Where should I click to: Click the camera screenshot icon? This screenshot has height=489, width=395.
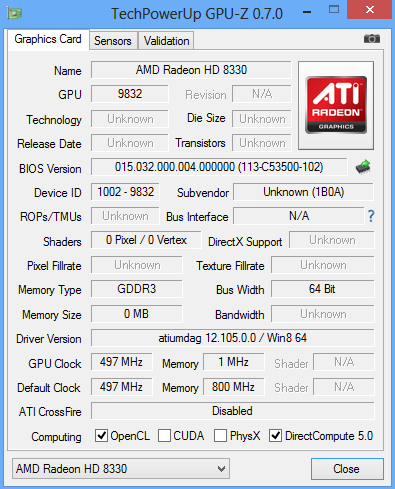(372, 39)
